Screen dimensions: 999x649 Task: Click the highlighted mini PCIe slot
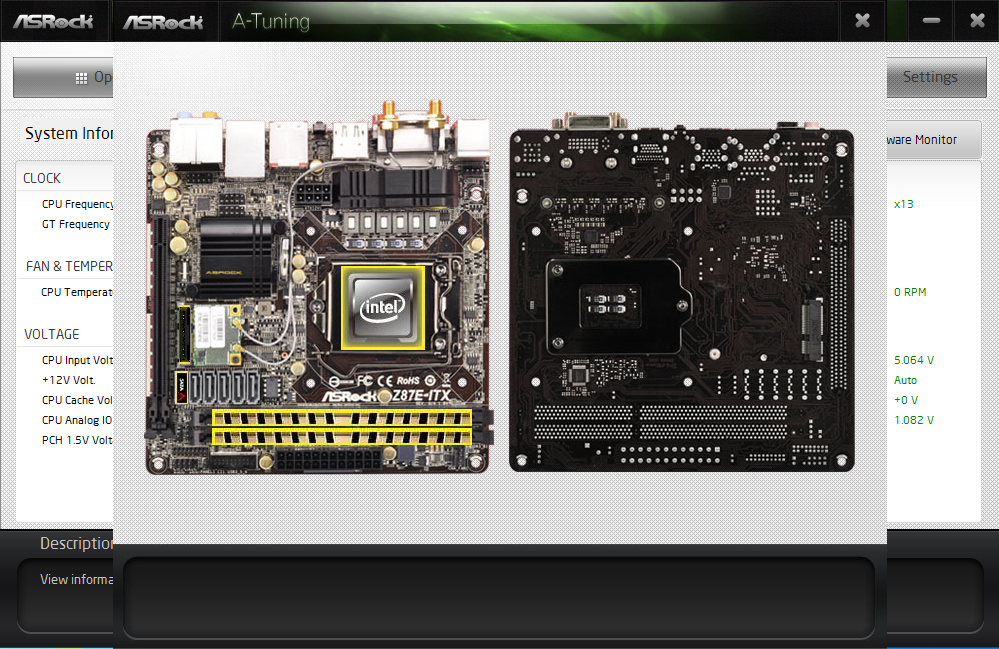pyautogui.click(x=184, y=335)
